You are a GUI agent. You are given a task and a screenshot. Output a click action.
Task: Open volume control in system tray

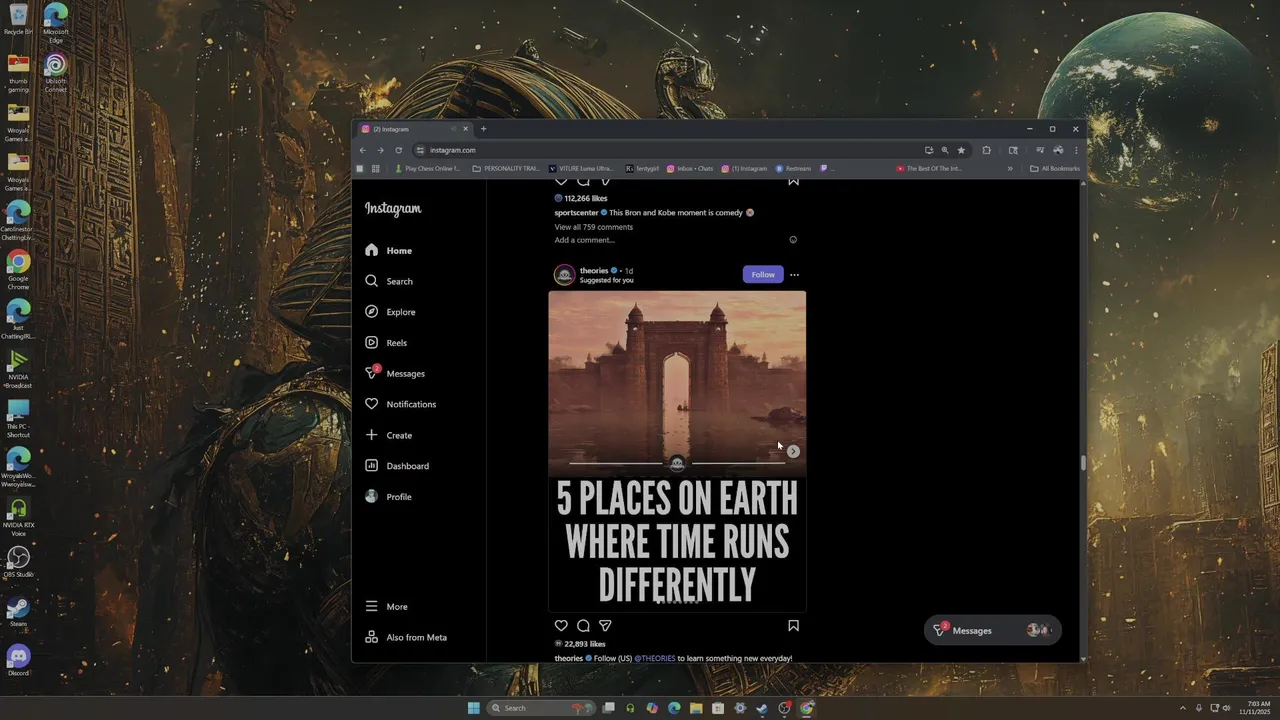pyautogui.click(x=1227, y=708)
